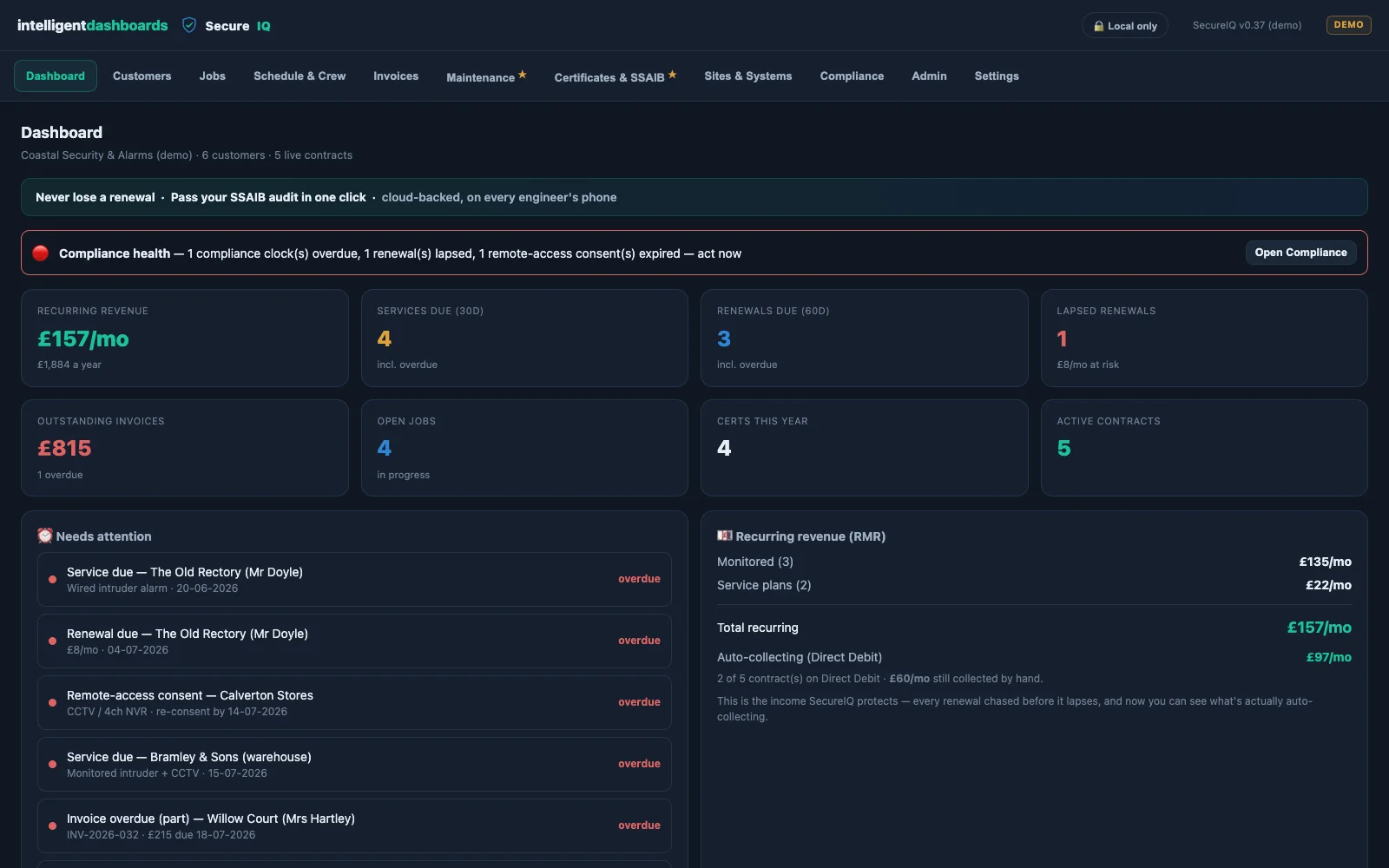The image size is (1389, 868).
Task: Click the red dot on Service due Old Rectory row
Action: (x=52, y=579)
